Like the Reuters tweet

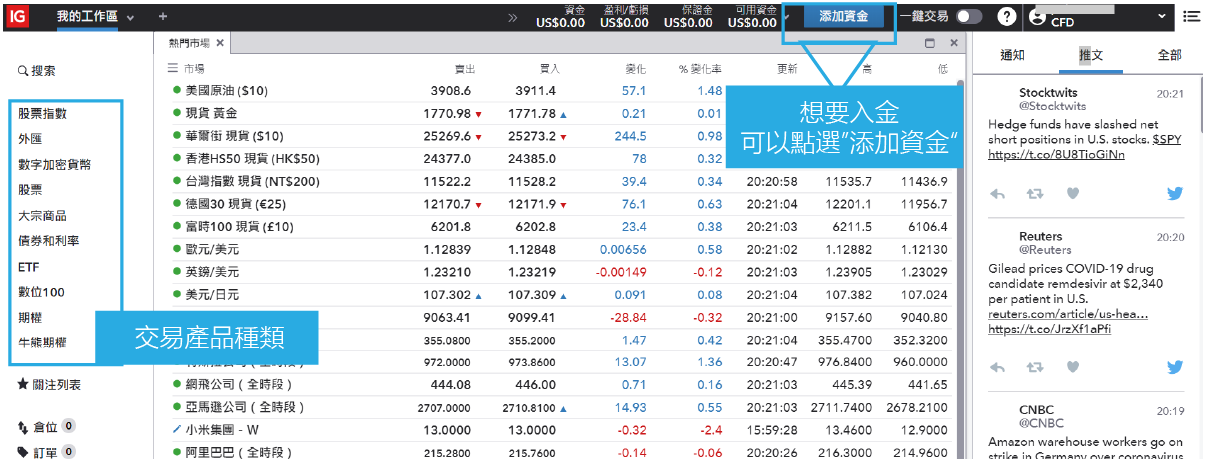1072,367
